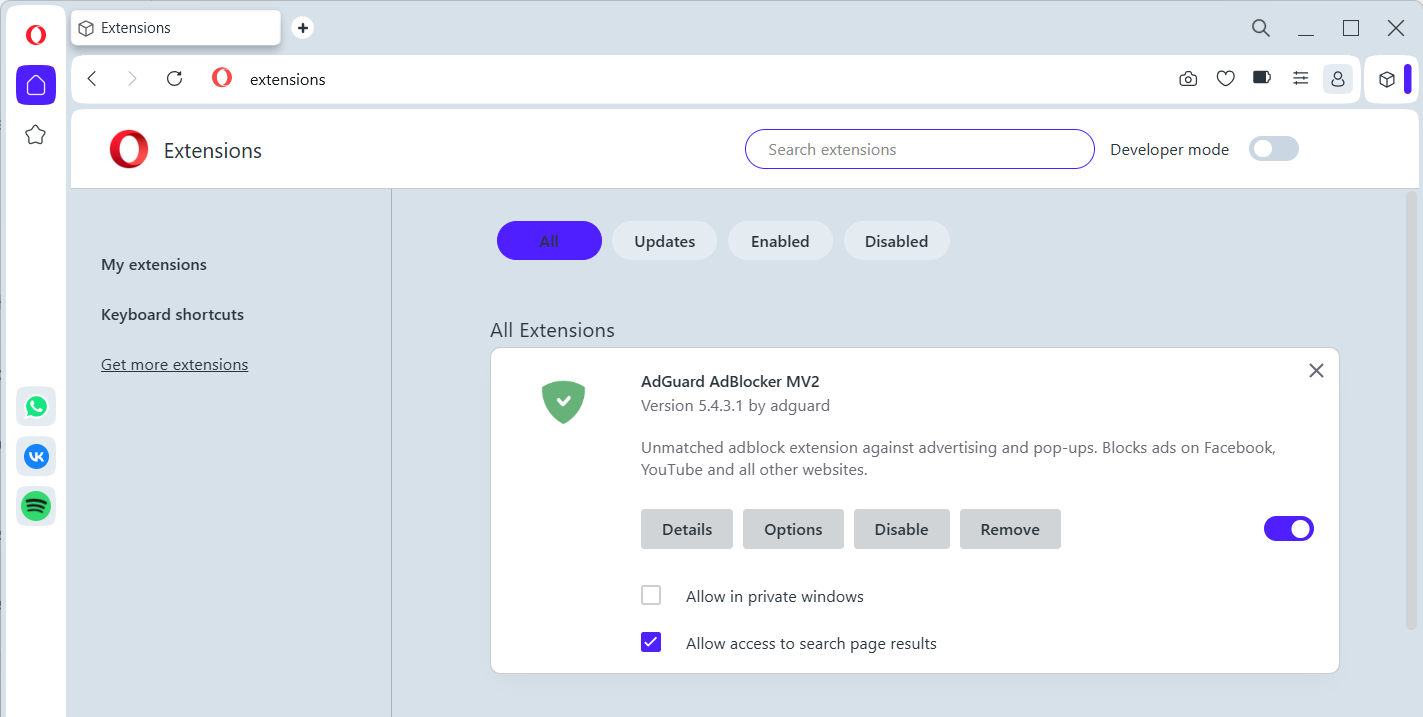Open battery saver icon in address bar

coord(1262,78)
